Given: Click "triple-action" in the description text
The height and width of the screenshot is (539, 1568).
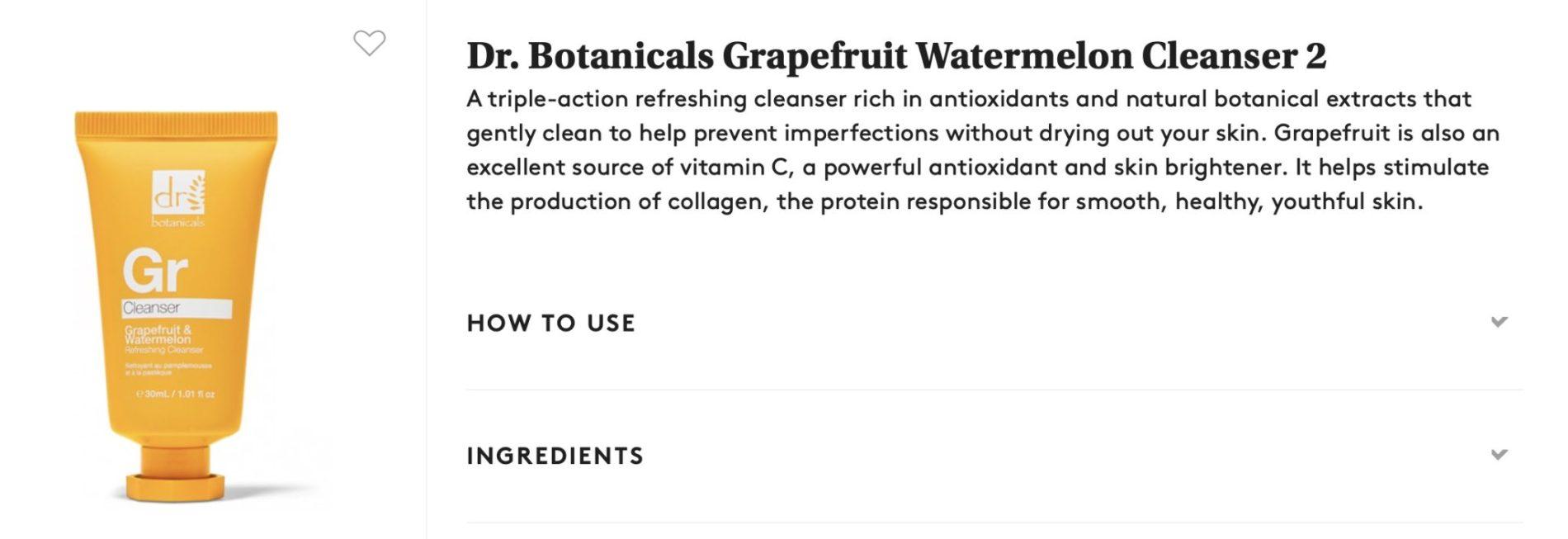Looking at the screenshot, I should point(557,99).
